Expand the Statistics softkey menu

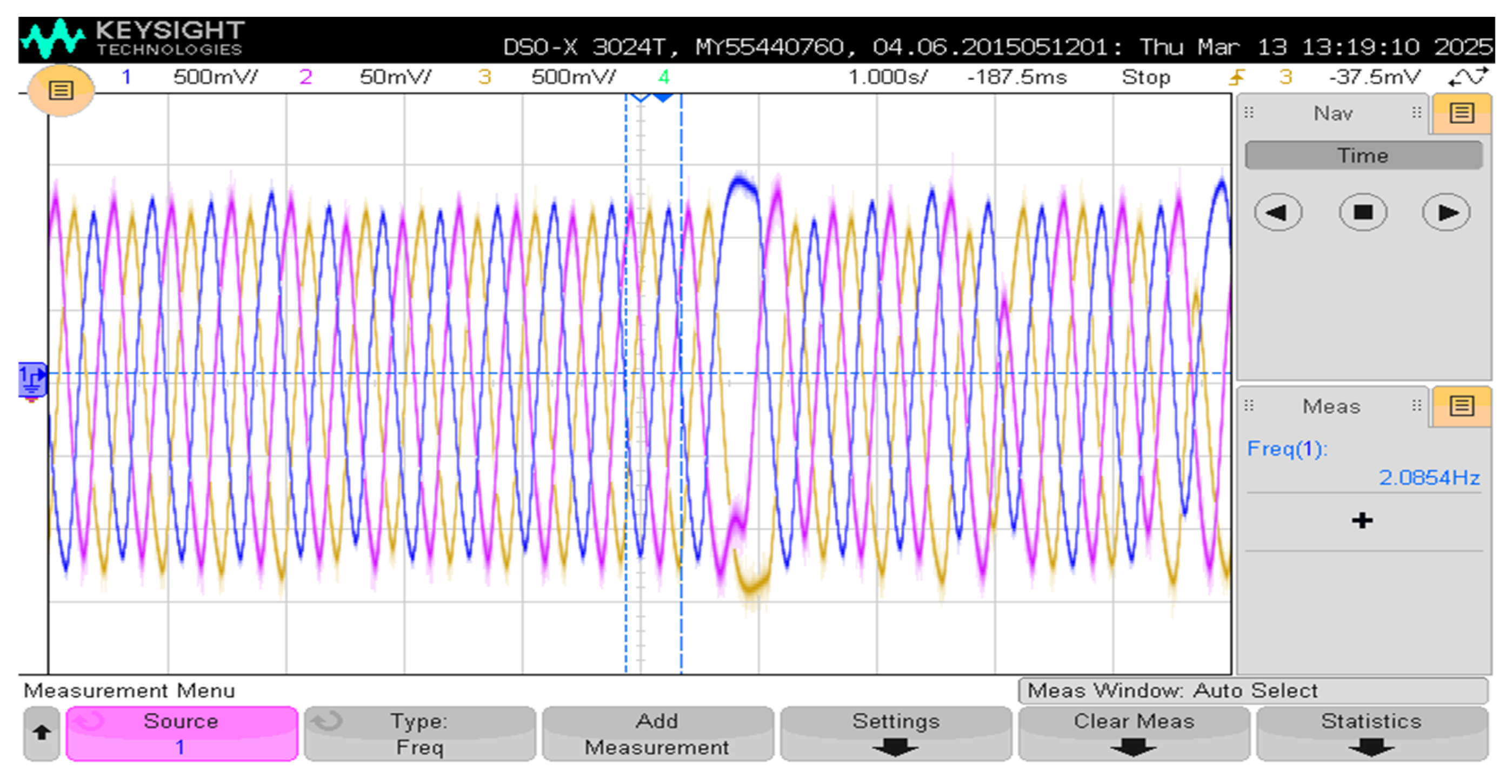click(x=1370, y=734)
